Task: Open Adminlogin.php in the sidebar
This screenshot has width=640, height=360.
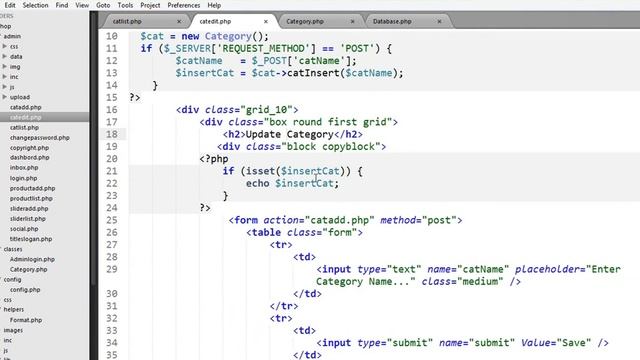Action: (32, 259)
